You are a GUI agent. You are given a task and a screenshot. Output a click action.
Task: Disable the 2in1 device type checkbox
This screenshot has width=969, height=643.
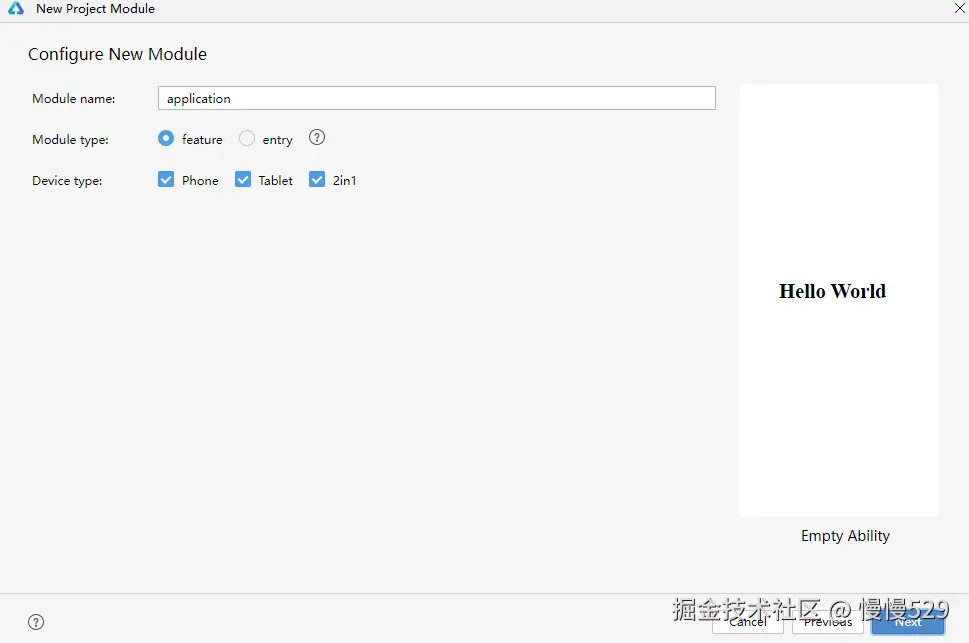pos(316,179)
